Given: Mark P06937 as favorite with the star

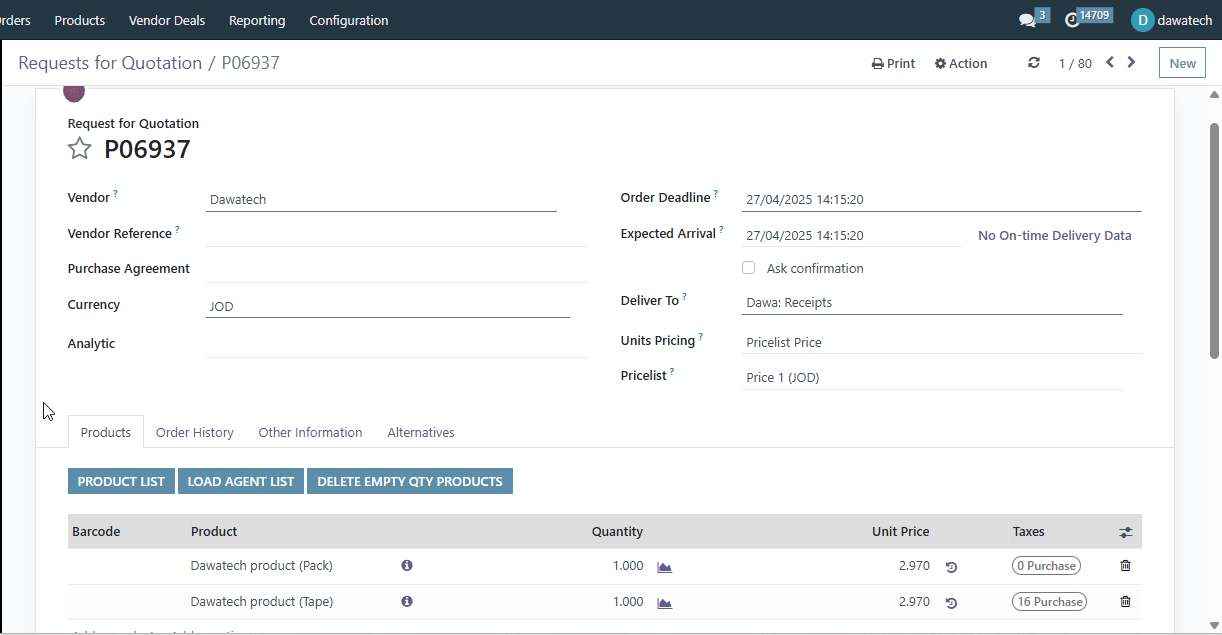Looking at the screenshot, I should (x=80, y=149).
